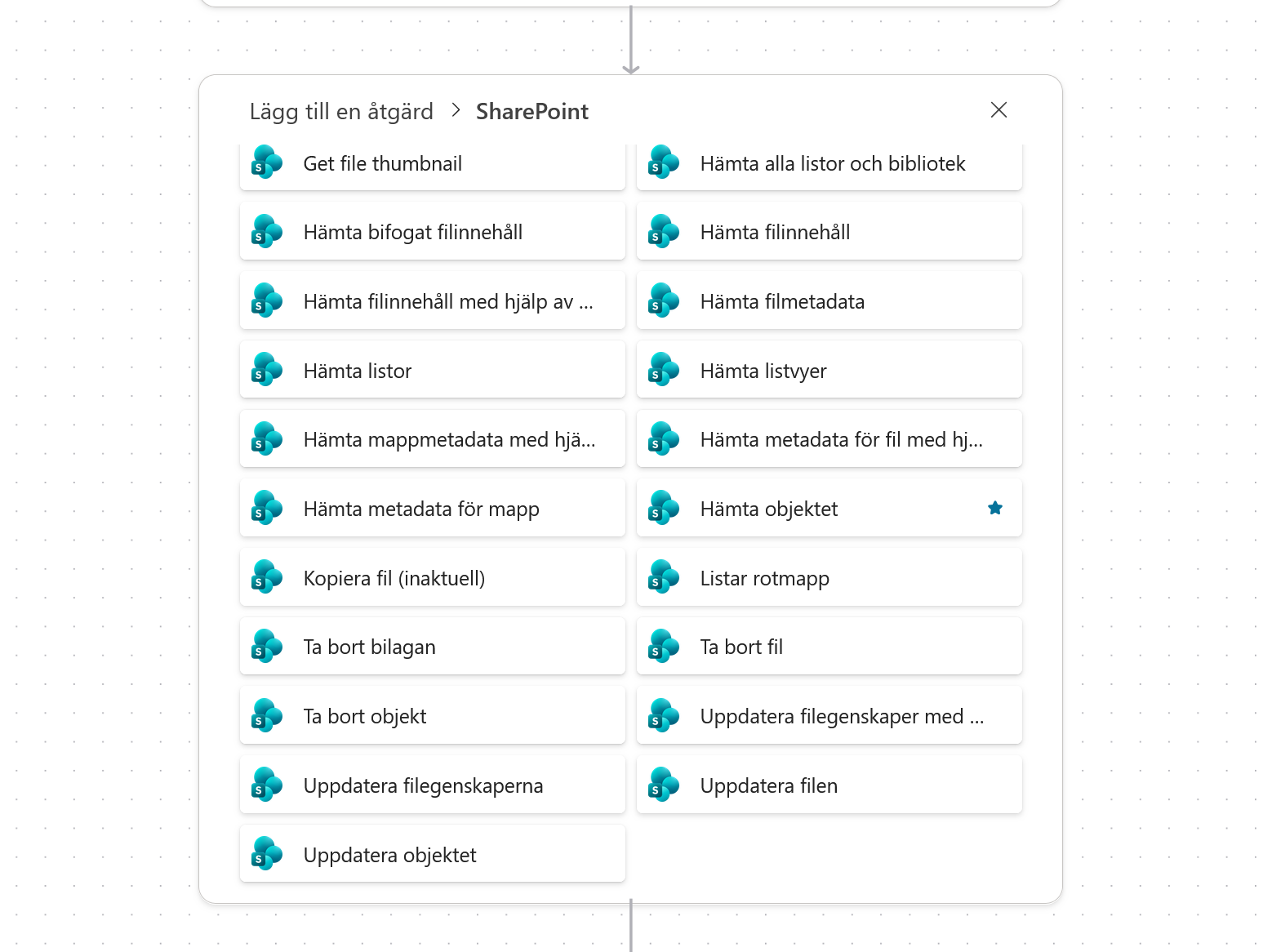Click the SharePoint icon beside Uppdatera filen
This screenshot has height=952, width=1272.
point(664,785)
